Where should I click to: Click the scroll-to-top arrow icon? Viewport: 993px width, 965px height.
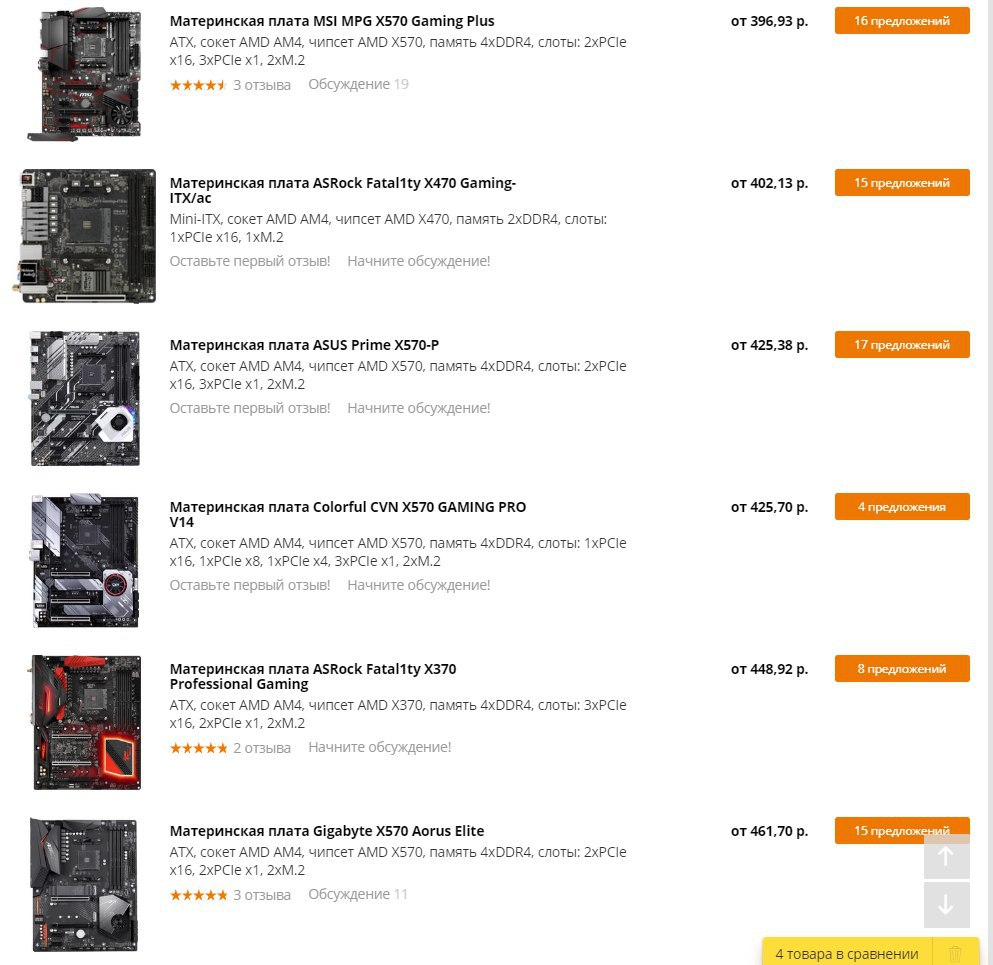[946, 856]
